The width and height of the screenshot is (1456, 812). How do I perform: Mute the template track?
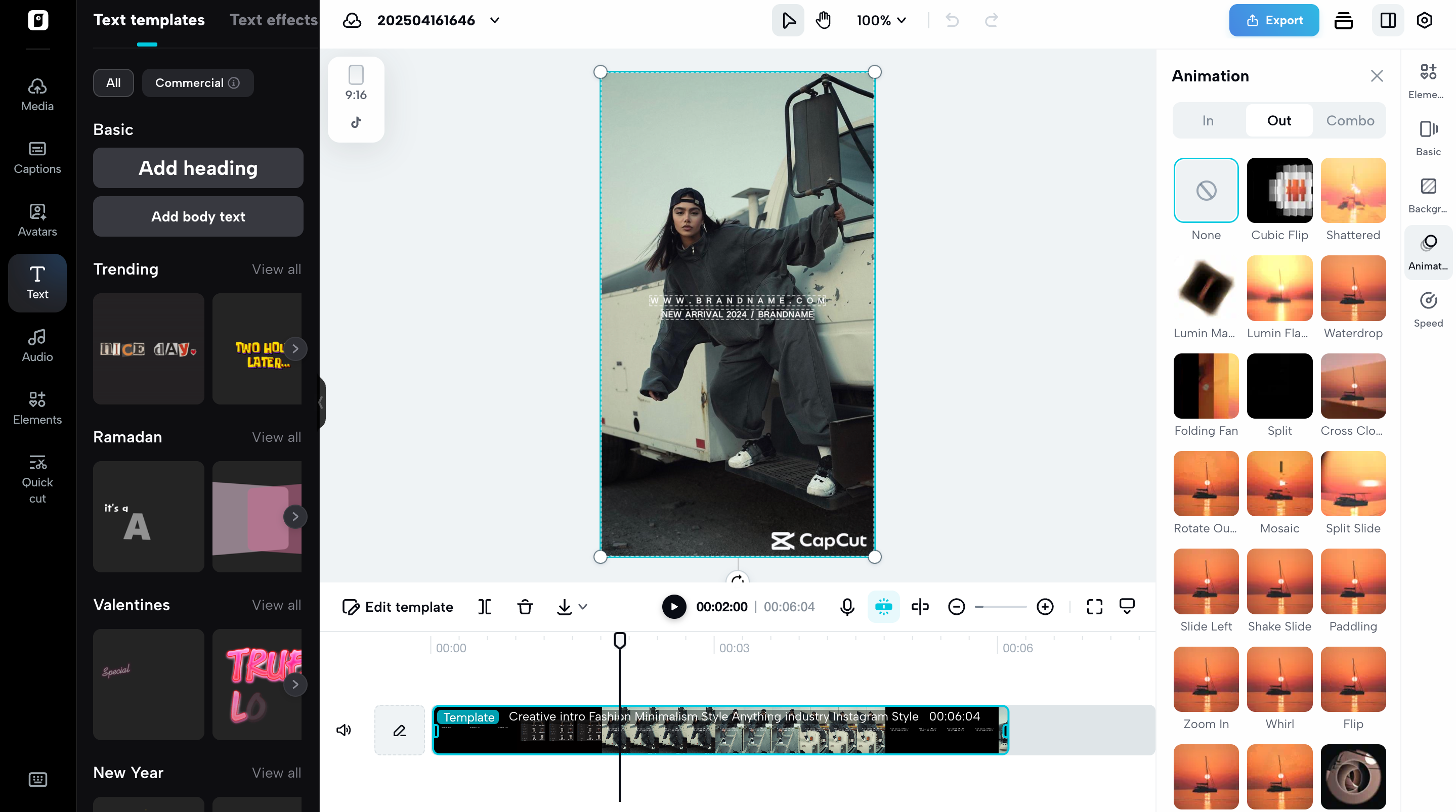pyautogui.click(x=344, y=730)
